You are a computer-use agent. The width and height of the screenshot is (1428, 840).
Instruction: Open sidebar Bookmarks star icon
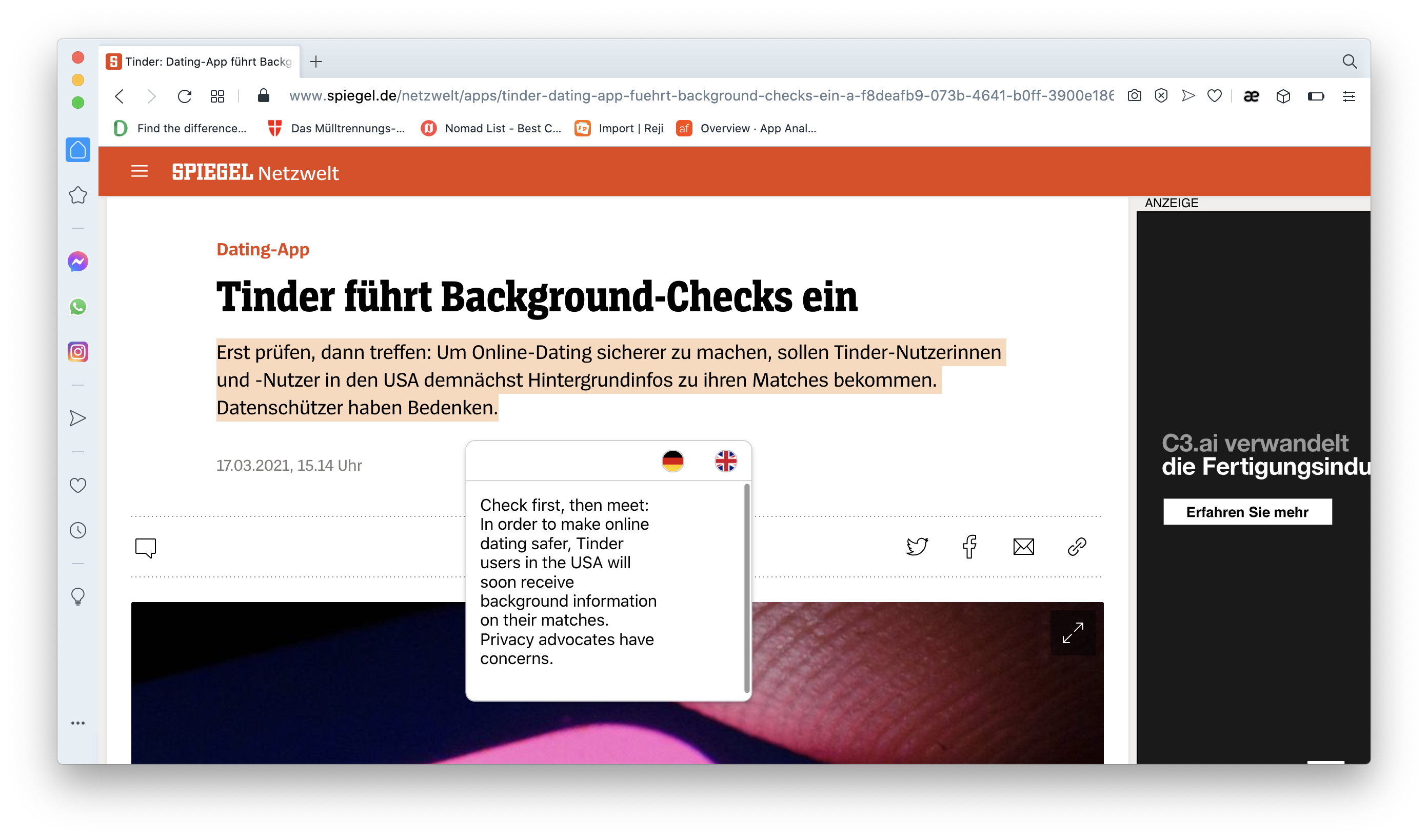(x=78, y=195)
